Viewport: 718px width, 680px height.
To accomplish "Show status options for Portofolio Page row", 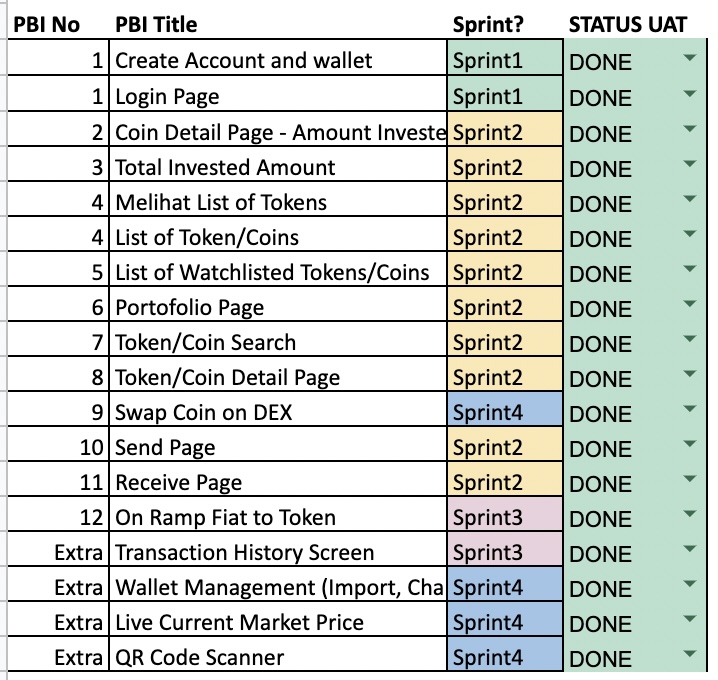I will [690, 305].
